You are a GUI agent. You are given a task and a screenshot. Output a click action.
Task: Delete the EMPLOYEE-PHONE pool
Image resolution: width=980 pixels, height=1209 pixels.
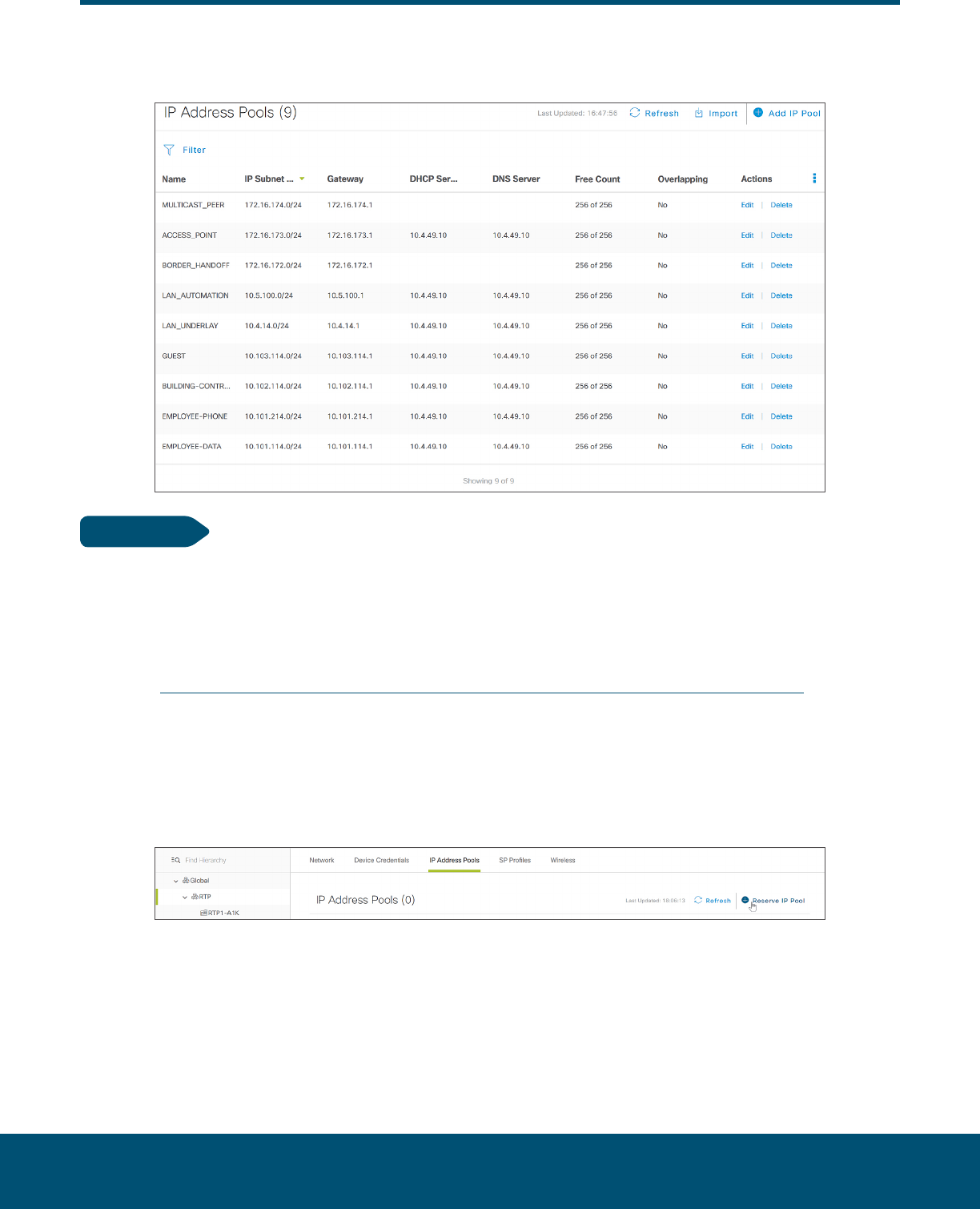tap(781, 416)
